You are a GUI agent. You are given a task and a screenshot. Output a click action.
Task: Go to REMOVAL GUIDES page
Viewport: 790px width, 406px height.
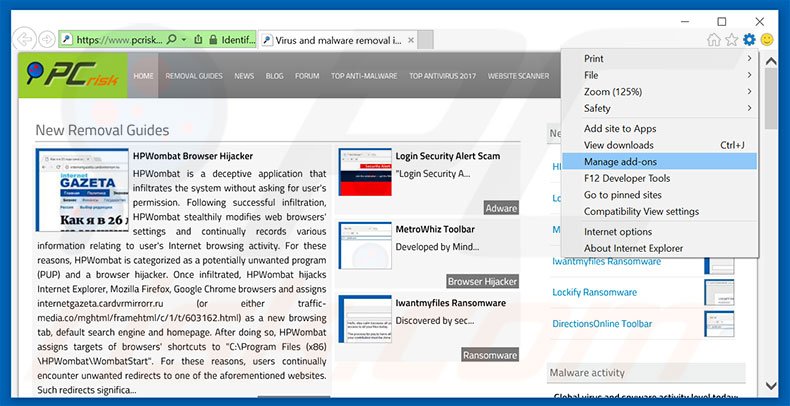coord(194,76)
